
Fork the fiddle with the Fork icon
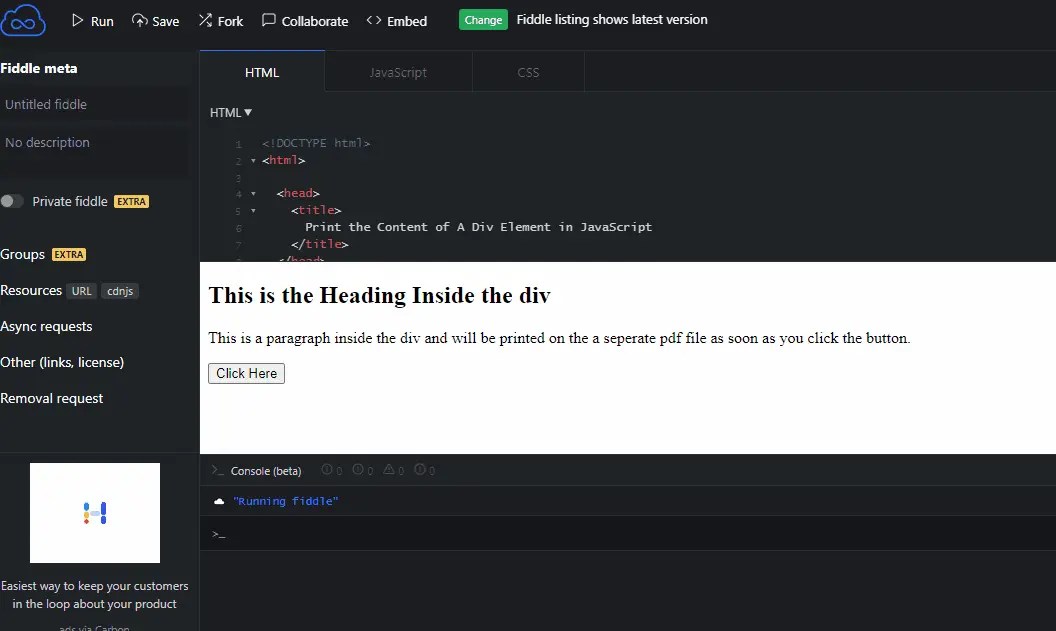[203, 20]
